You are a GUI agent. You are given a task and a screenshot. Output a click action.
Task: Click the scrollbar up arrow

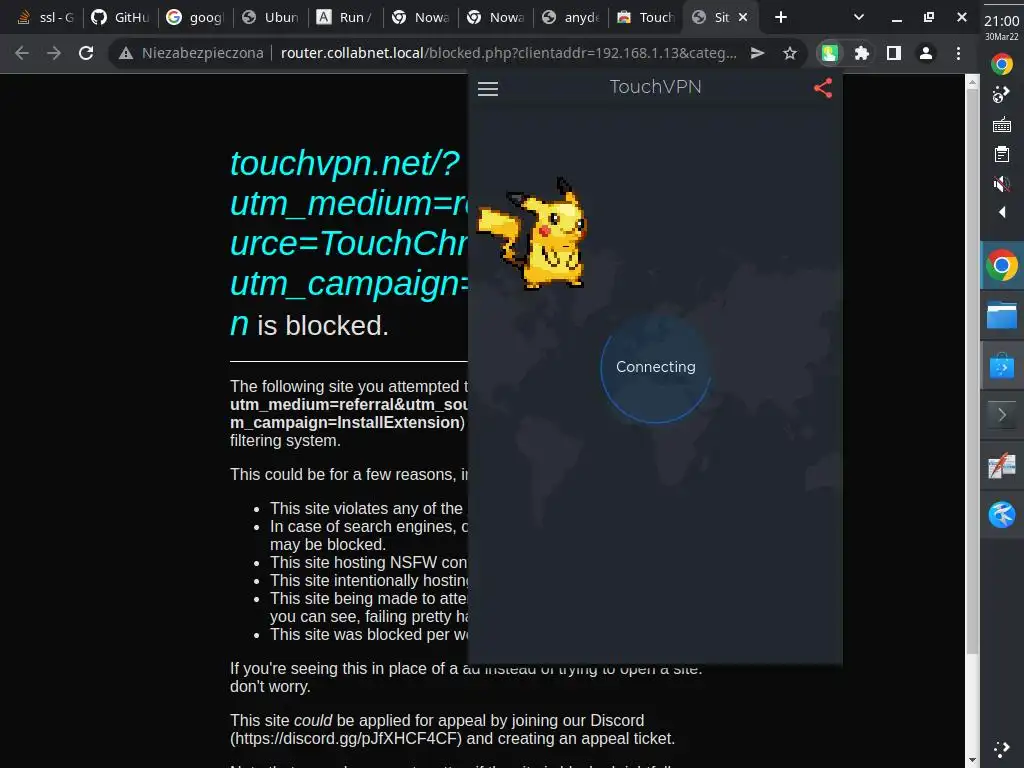972,82
